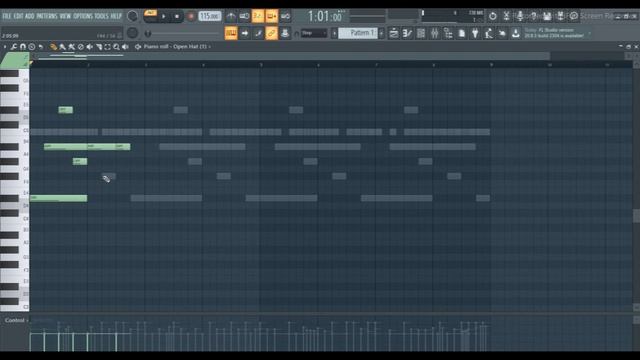640x360 pixels.
Task: Open the PATTERNS menu
Action: pyautogui.click(x=47, y=16)
